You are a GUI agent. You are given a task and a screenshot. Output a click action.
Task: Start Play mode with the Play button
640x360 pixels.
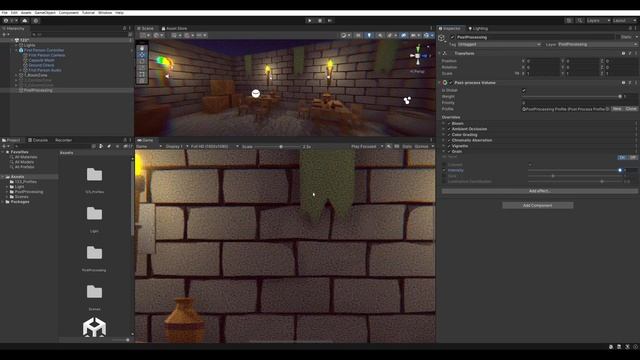pyautogui.click(x=309, y=20)
